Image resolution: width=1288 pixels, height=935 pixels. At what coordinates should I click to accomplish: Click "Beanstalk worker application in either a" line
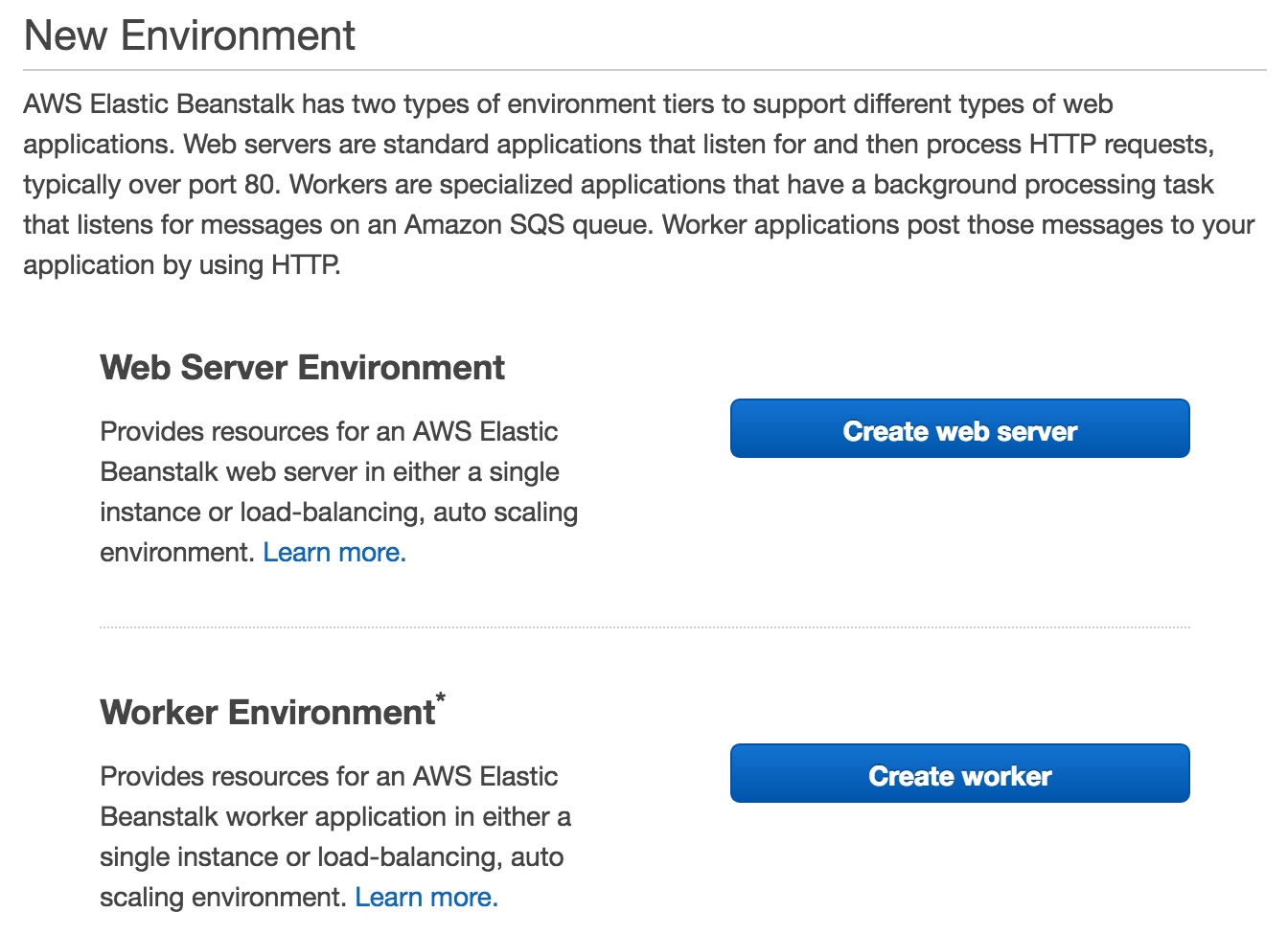(x=334, y=817)
